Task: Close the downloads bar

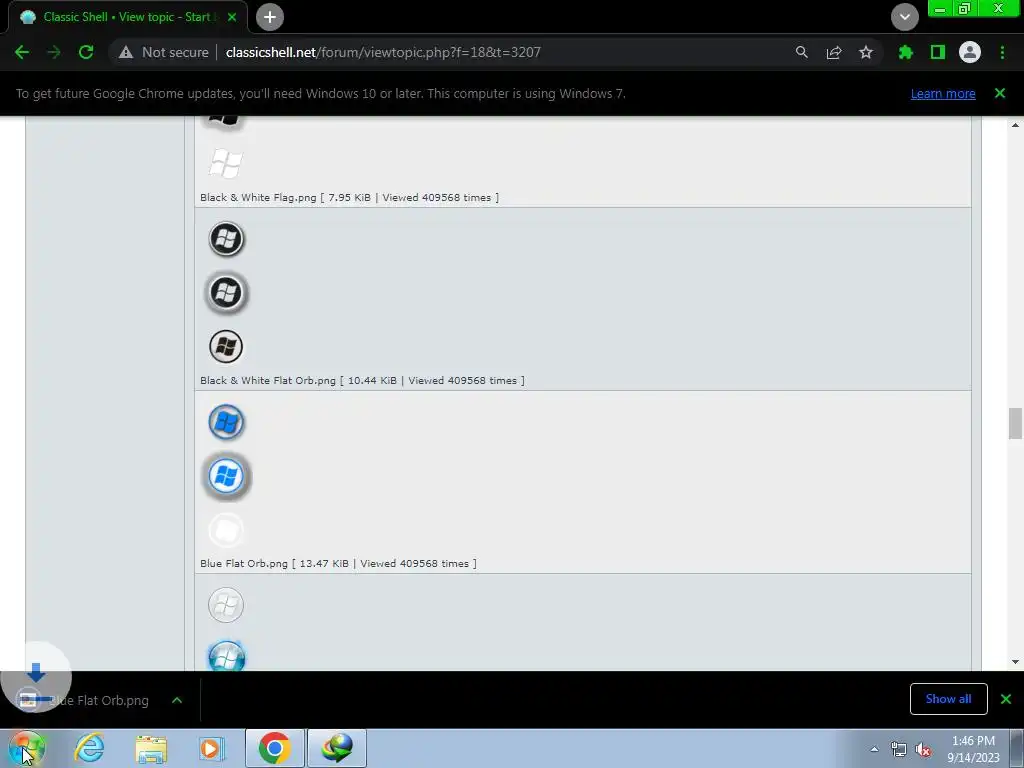Action: coord(1006,699)
